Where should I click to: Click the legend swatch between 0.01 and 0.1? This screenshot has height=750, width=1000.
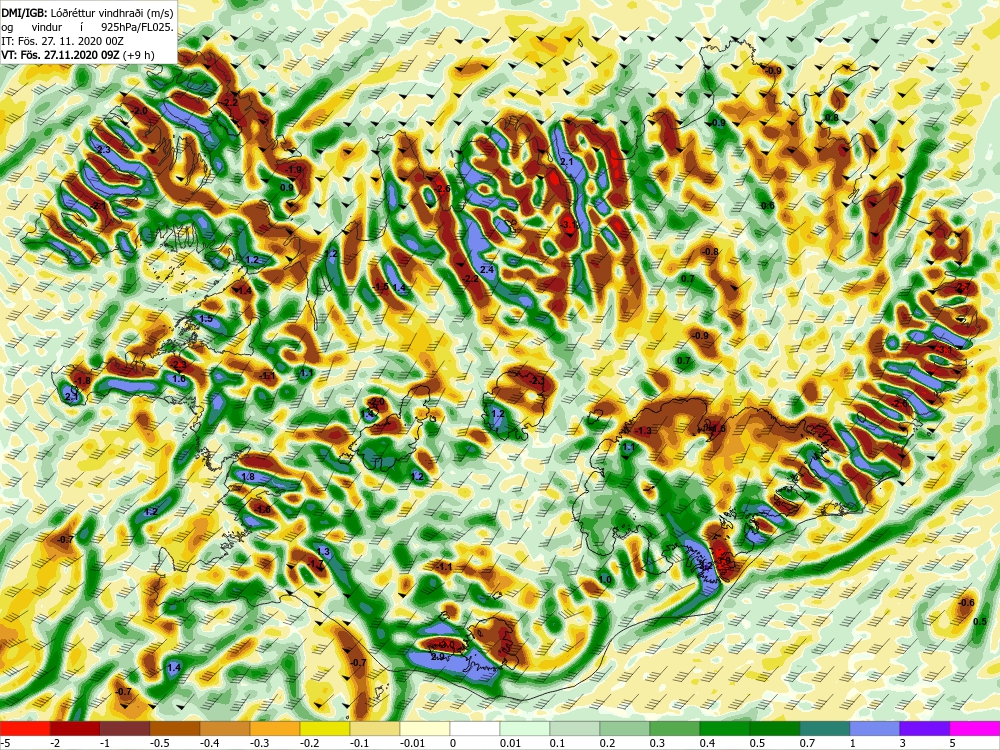pos(525,728)
